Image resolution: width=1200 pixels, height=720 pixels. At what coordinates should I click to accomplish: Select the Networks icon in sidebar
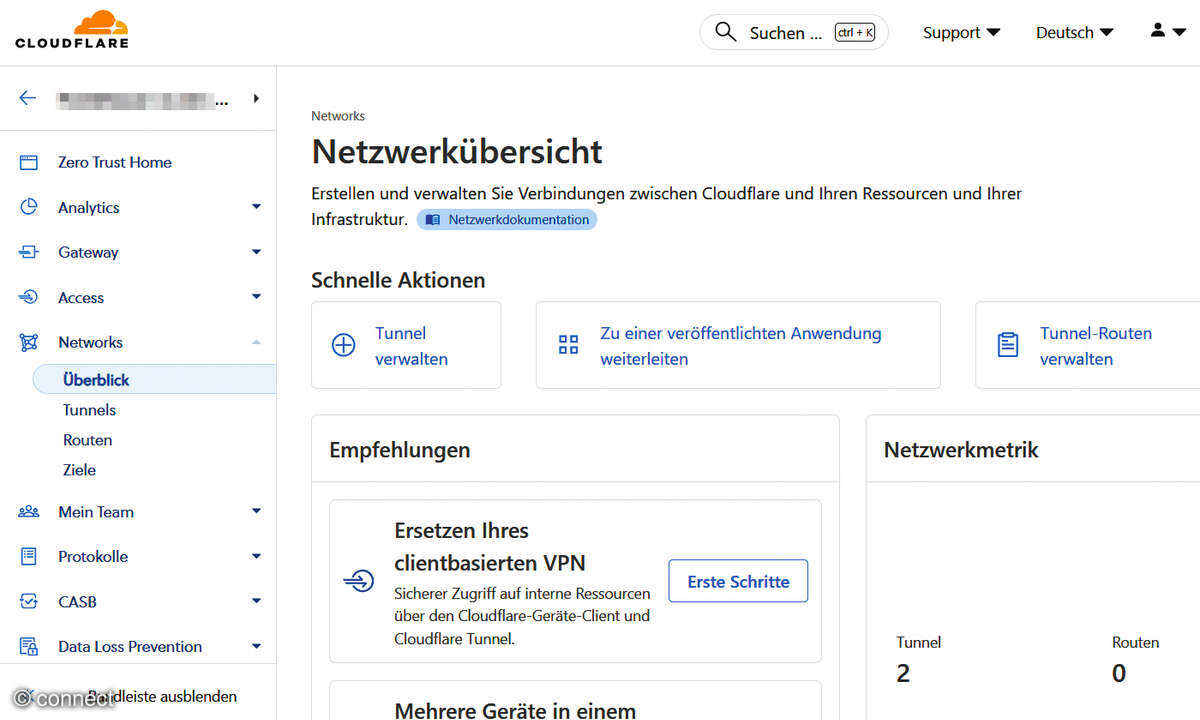[27, 342]
